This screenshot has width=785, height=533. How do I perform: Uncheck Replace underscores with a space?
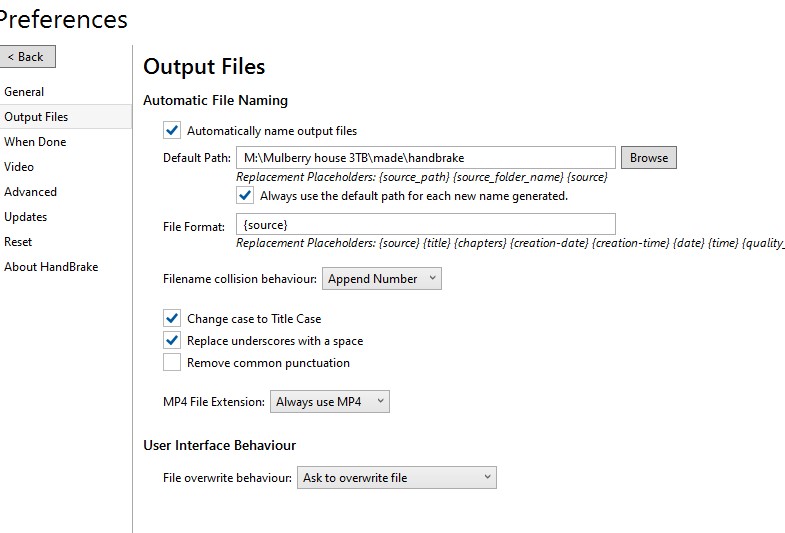tap(172, 340)
